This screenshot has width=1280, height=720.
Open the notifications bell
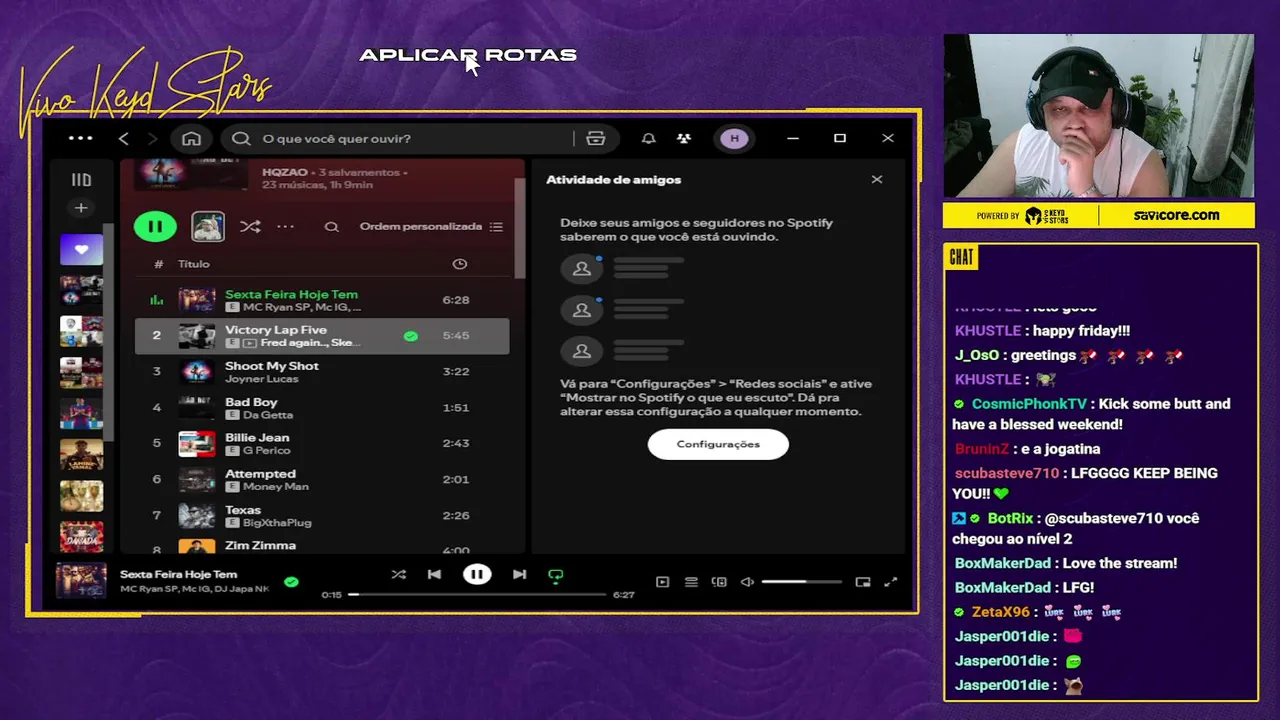coord(649,138)
